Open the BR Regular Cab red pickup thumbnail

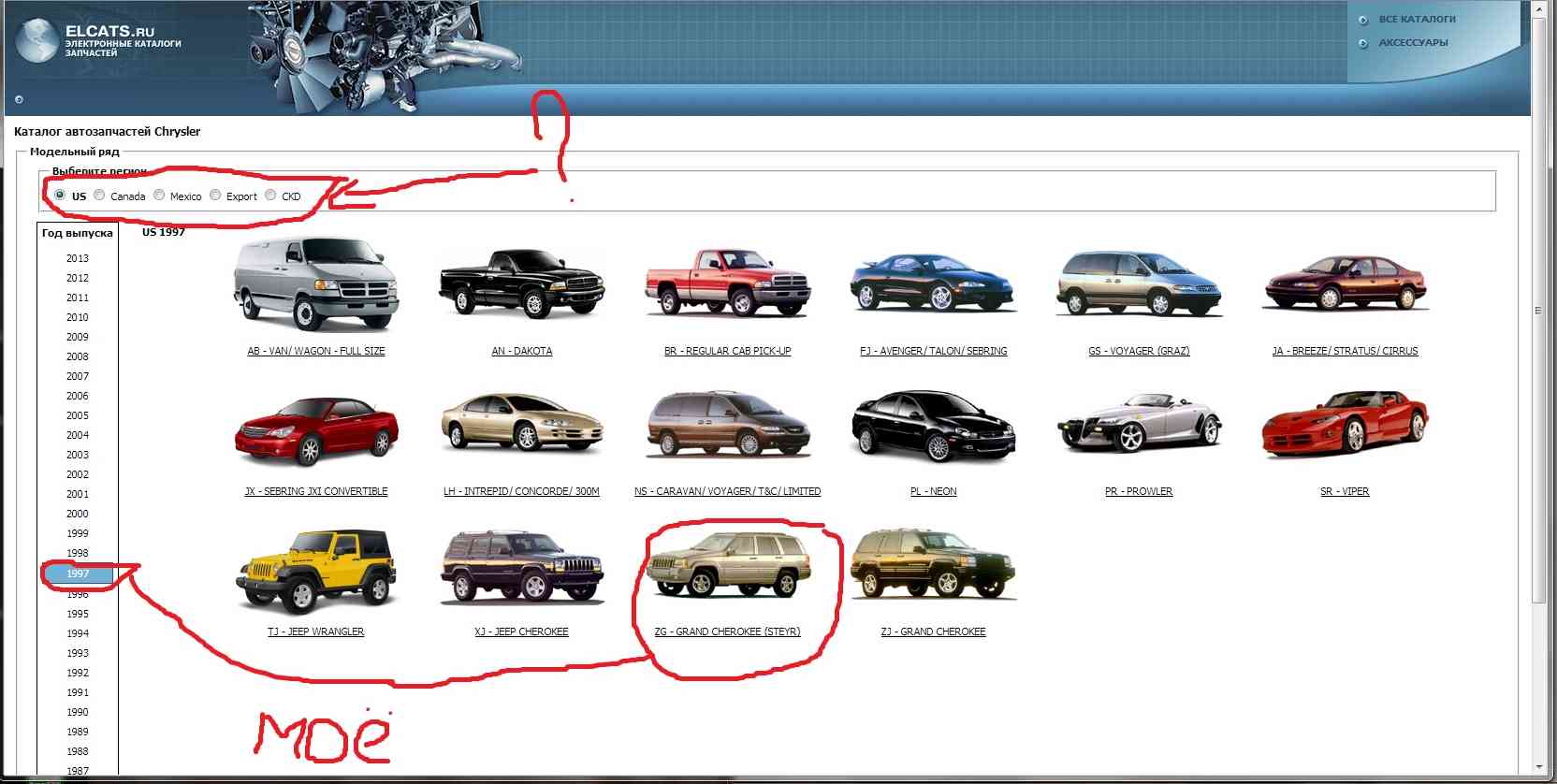pos(727,283)
